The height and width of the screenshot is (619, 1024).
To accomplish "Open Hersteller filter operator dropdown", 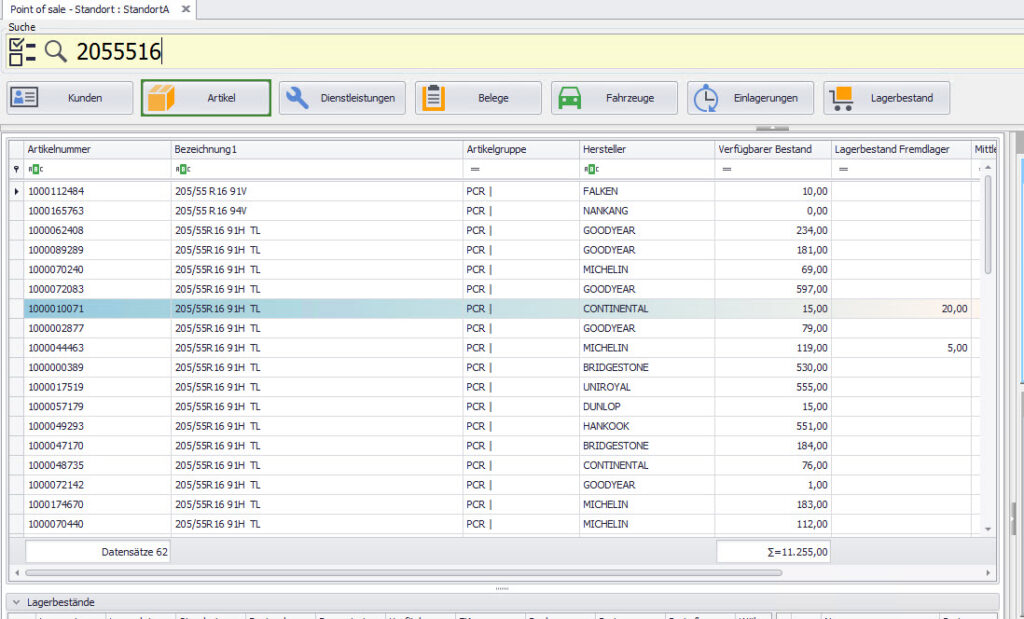I will pos(590,170).
